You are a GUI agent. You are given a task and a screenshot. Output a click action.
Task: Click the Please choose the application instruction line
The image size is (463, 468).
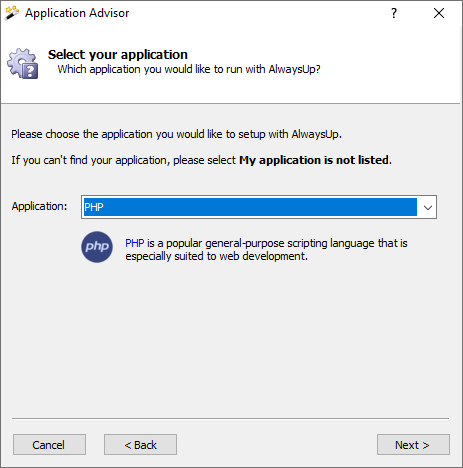177,134
